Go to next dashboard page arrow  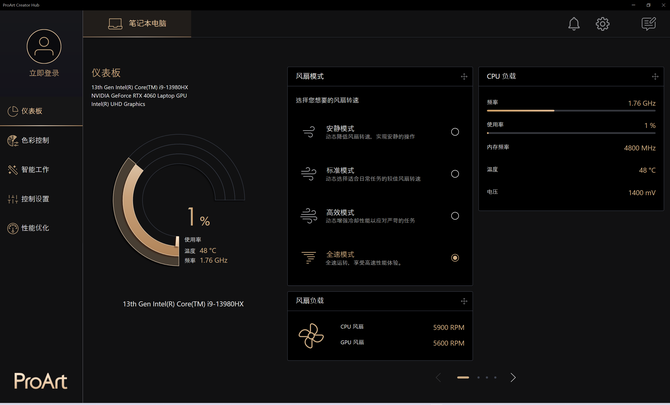click(513, 377)
